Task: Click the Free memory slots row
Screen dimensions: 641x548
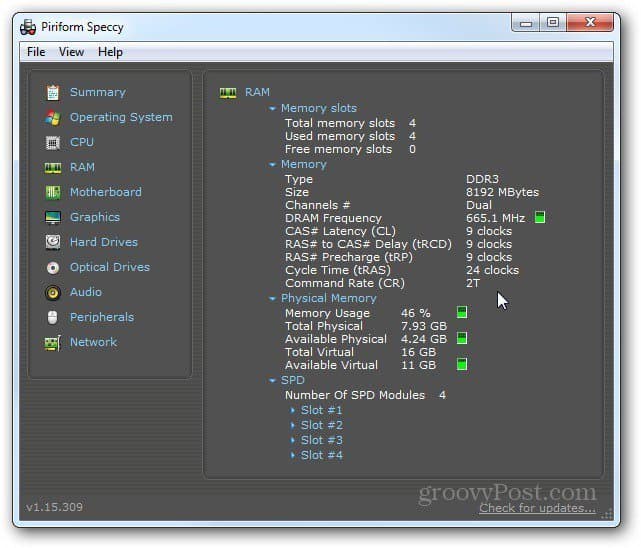Action: (x=350, y=149)
